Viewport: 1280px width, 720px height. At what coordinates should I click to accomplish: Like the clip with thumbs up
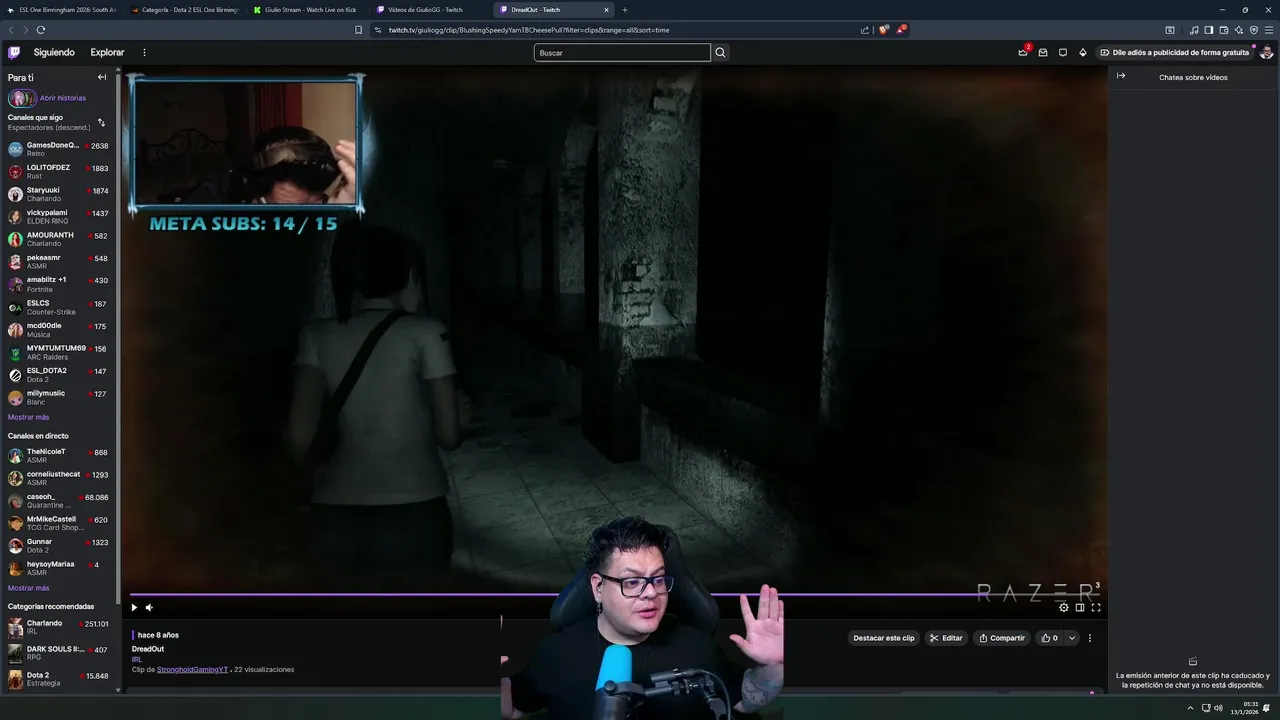tap(1049, 638)
